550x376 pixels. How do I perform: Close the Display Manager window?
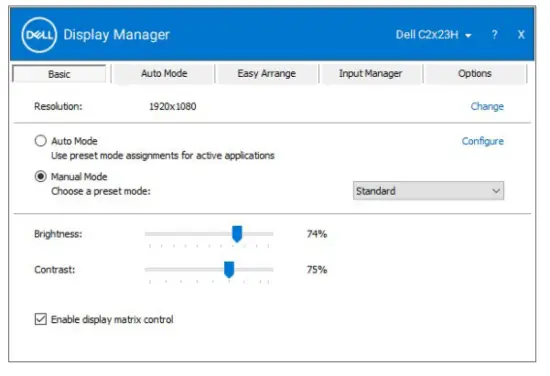(521, 35)
